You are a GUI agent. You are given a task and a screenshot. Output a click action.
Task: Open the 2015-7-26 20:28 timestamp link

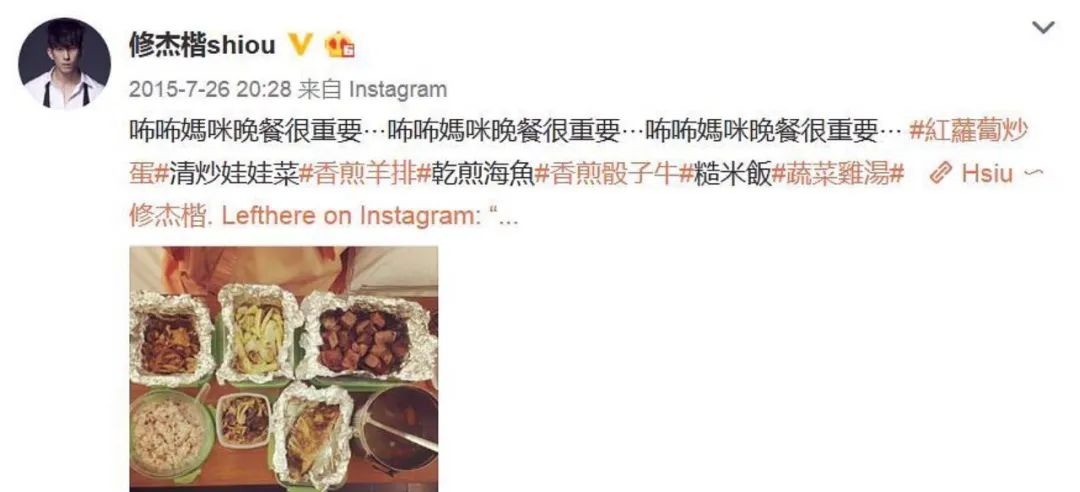pyautogui.click(x=211, y=89)
